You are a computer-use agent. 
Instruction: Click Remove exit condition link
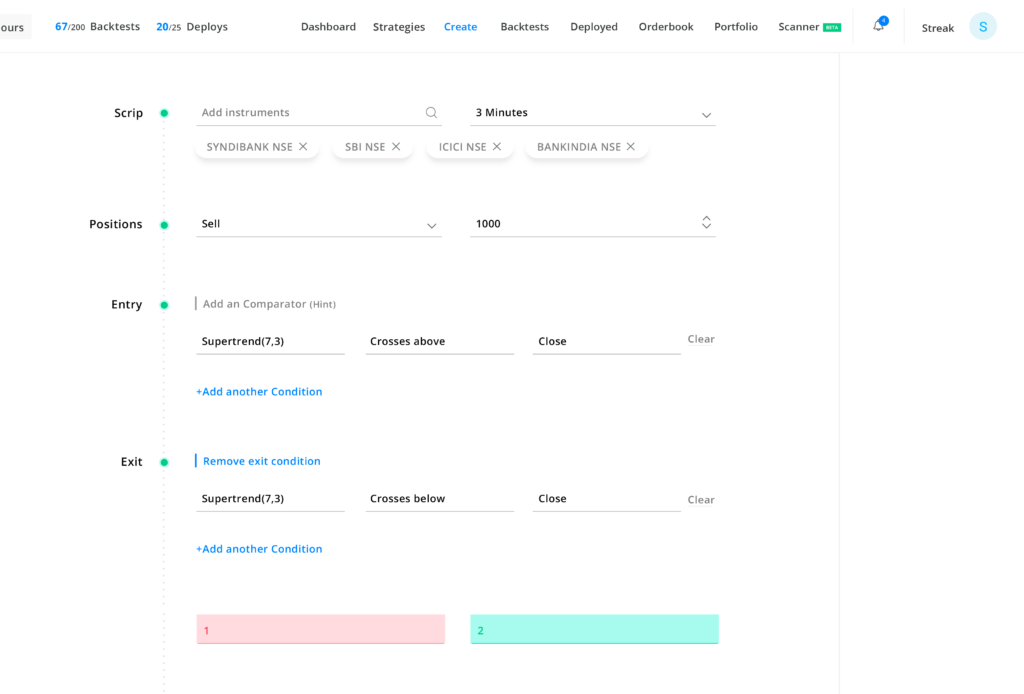(261, 461)
